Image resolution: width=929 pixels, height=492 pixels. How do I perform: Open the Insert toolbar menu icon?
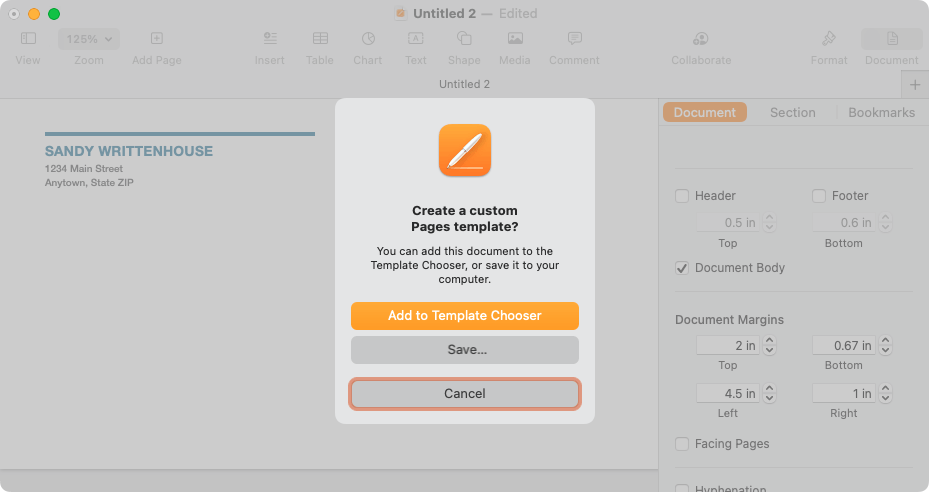tap(270, 39)
